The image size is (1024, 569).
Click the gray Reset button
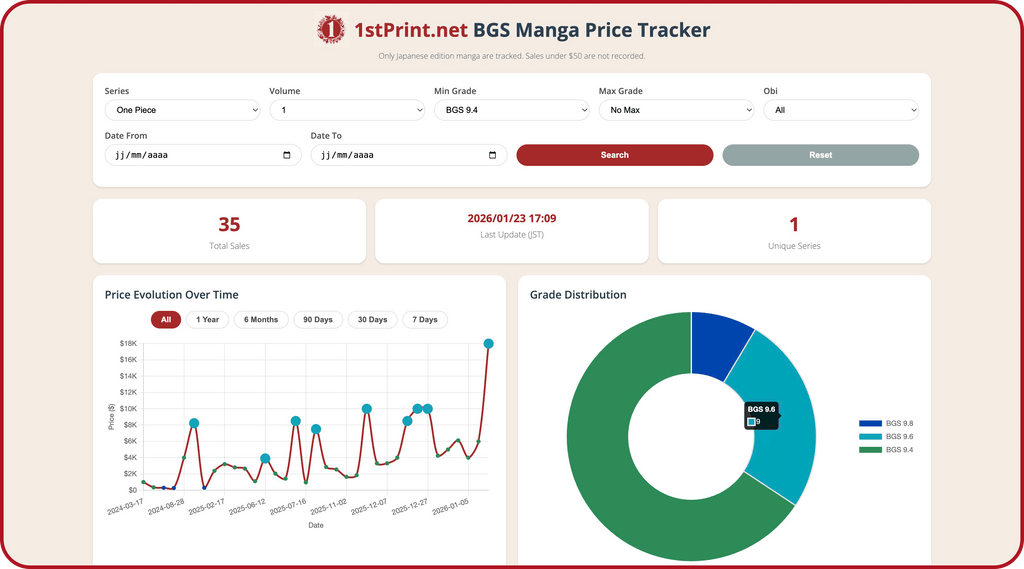(820, 155)
